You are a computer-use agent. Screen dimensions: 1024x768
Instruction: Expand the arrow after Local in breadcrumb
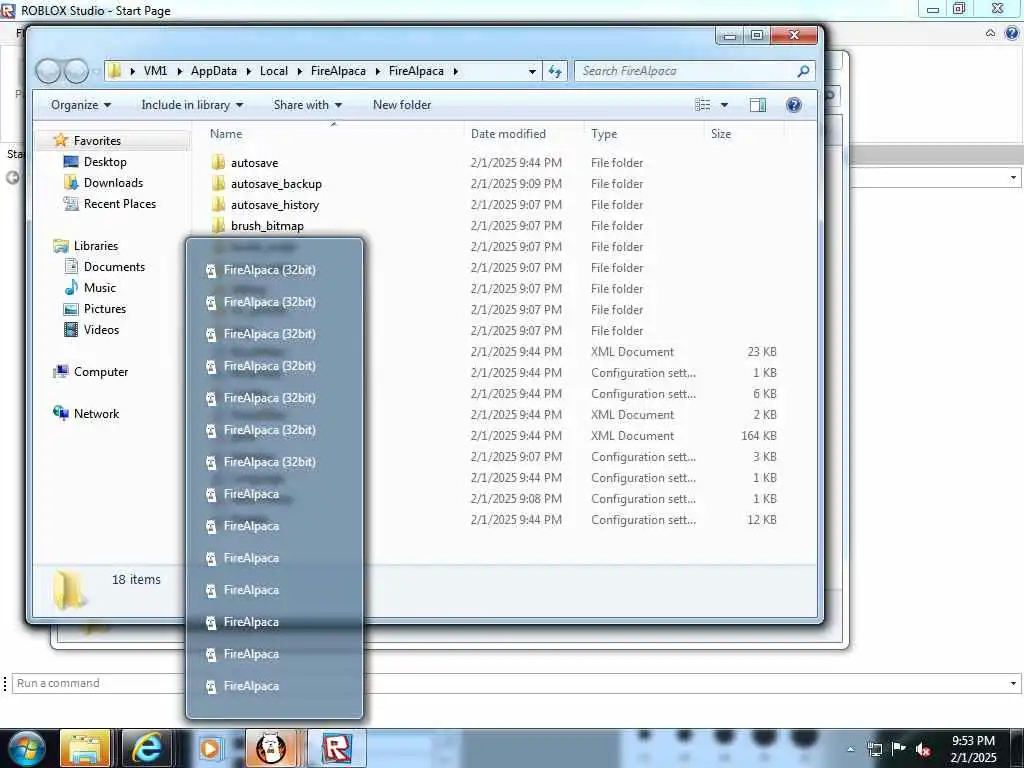tap(299, 71)
